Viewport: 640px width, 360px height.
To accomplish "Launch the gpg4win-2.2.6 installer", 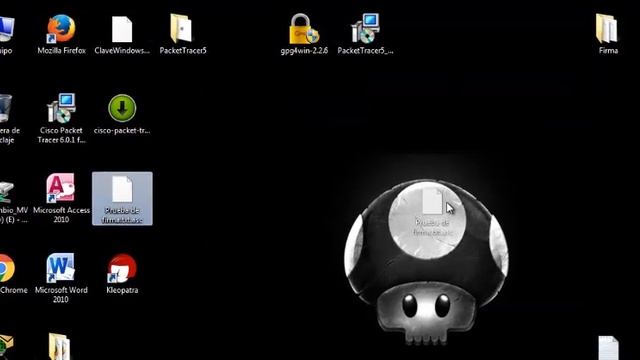I will click(x=304, y=29).
